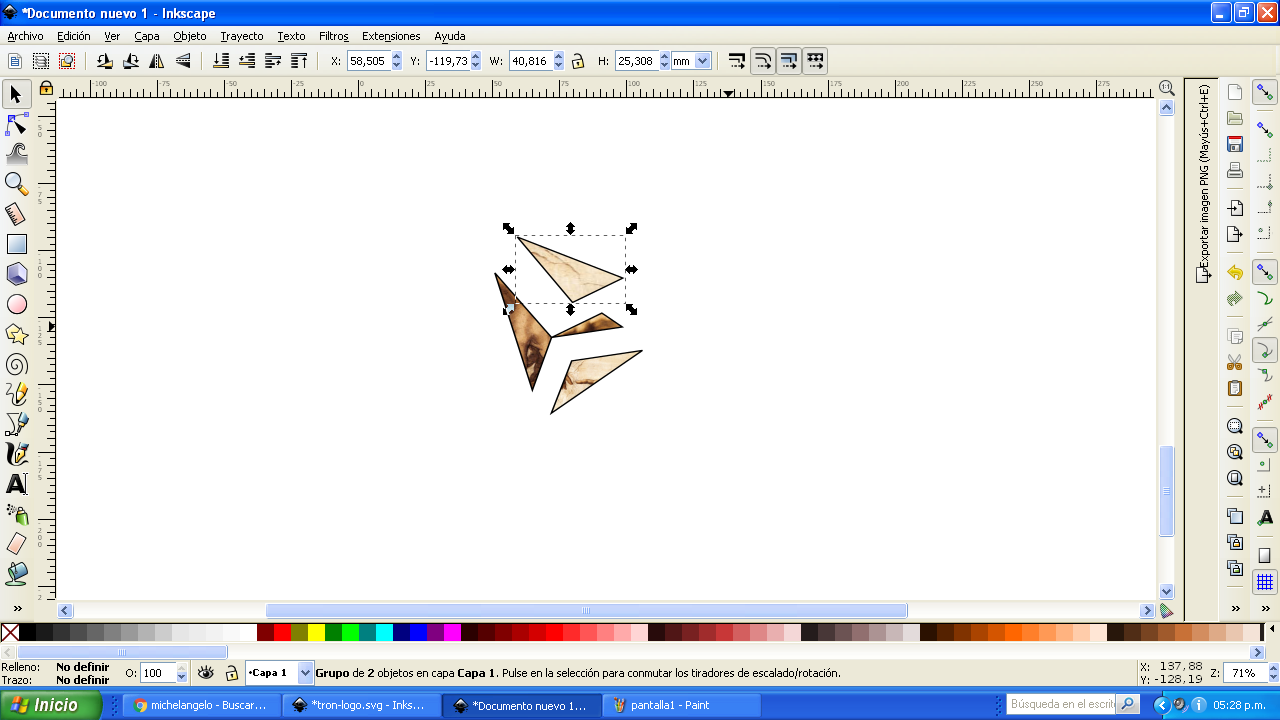Screen dimensions: 1280x720
Task: Toggle scaling stroke width with object
Action: coord(737,61)
